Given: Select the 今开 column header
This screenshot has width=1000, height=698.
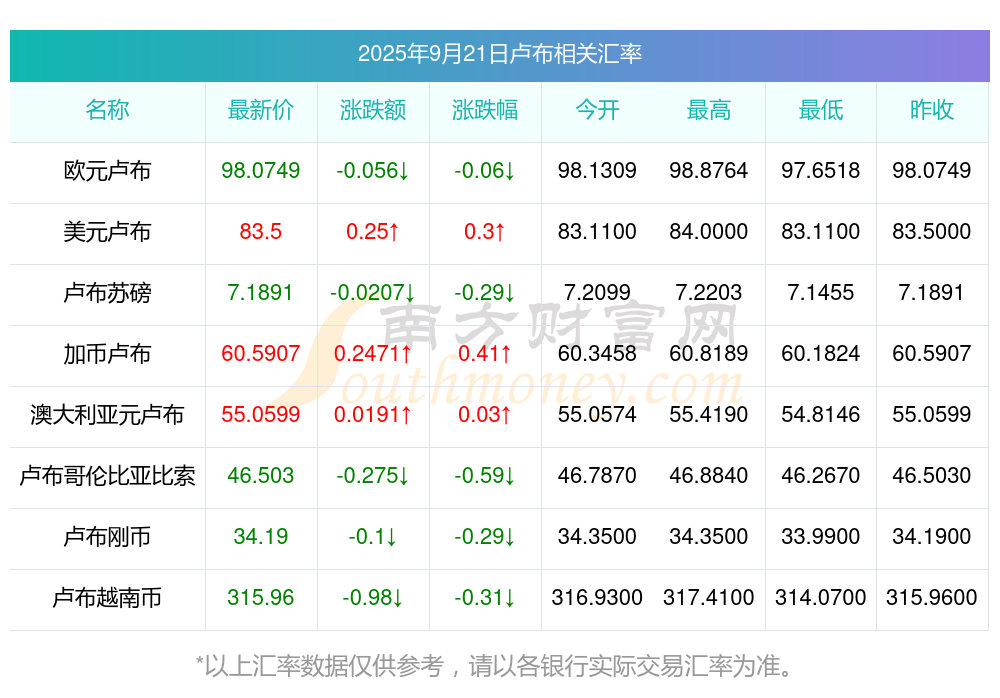Looking at the screenshot, I should 597,110.
